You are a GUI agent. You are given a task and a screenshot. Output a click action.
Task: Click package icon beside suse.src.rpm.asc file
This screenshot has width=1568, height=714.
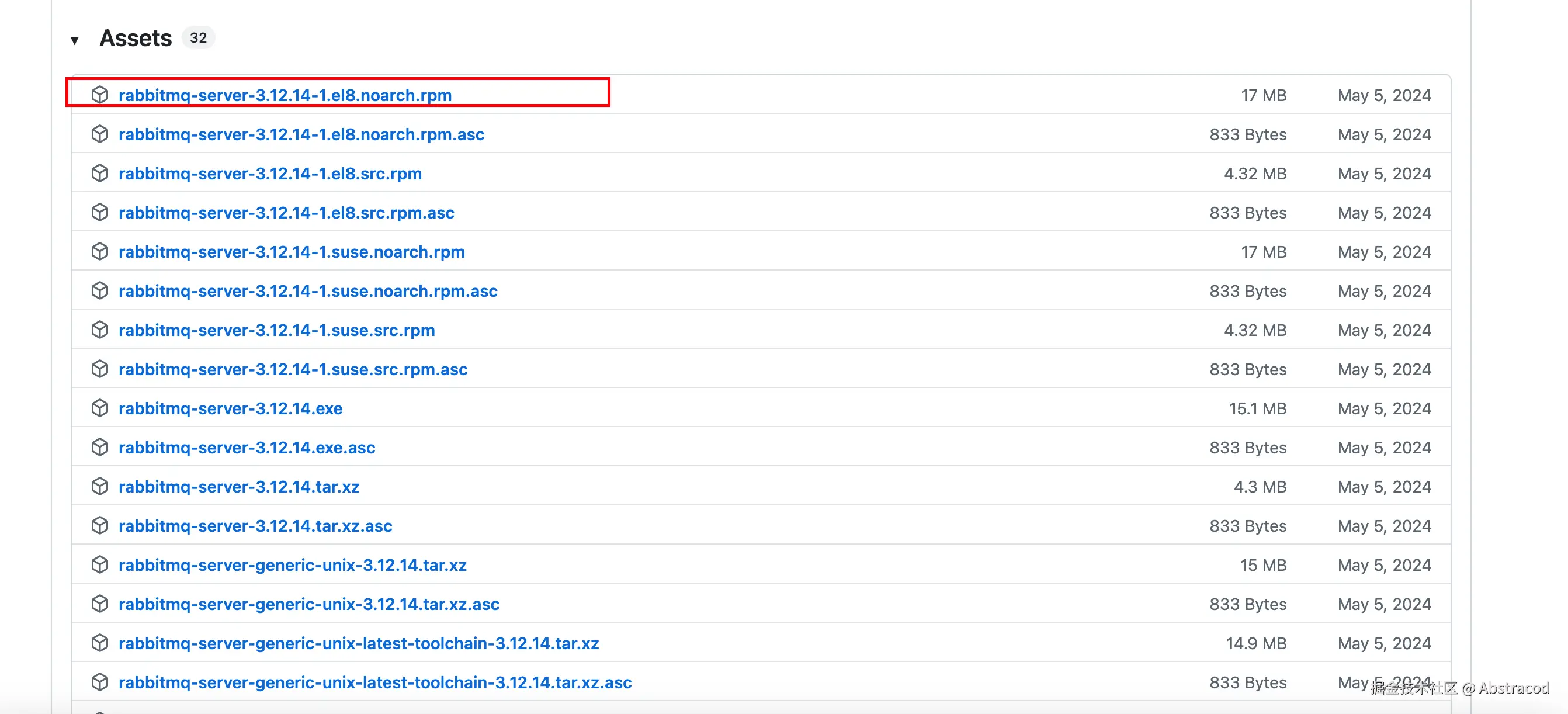pyautogui.click(x=100, y=369)
